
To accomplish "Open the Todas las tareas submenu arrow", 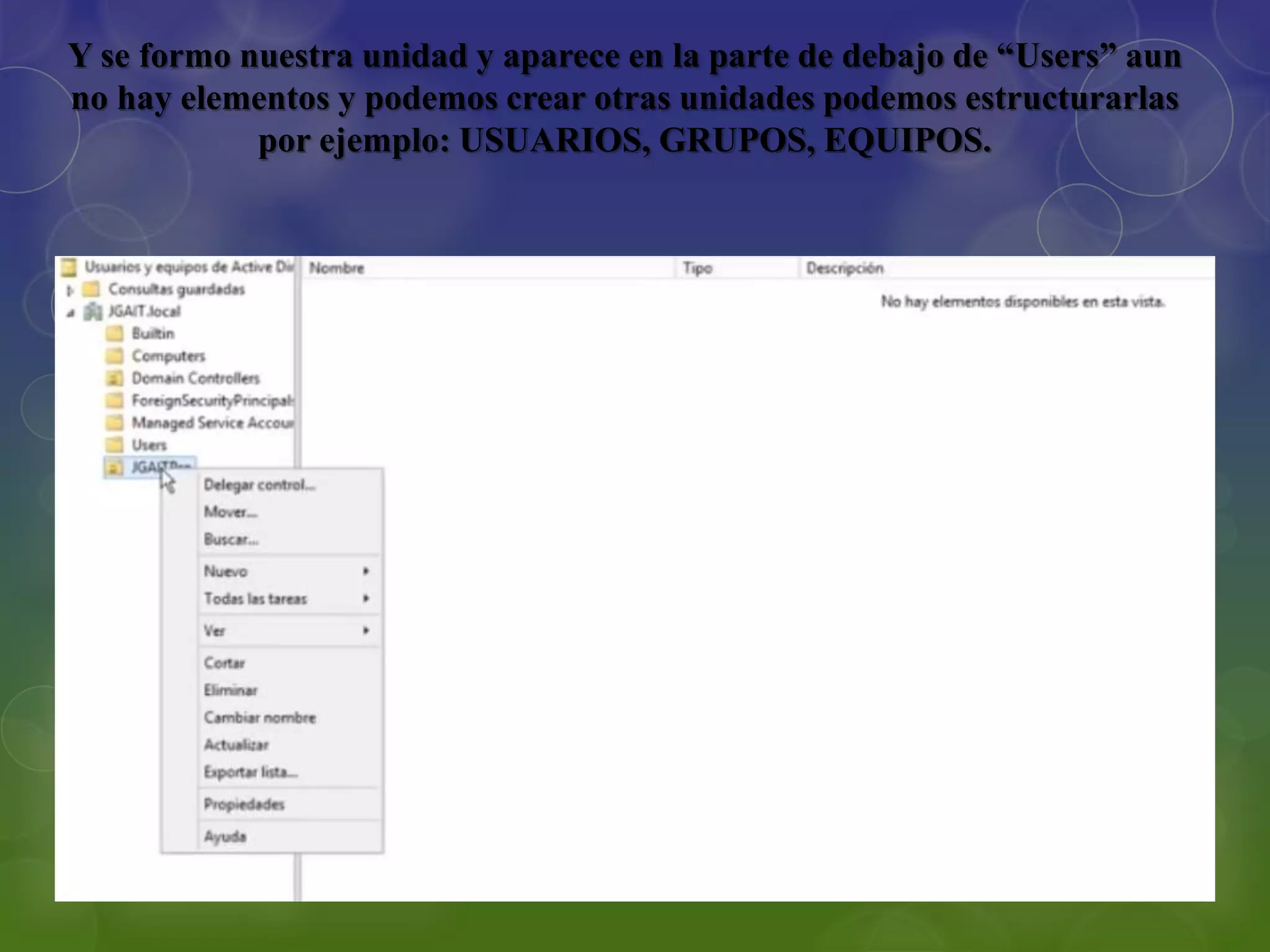I will click(366, 599).
